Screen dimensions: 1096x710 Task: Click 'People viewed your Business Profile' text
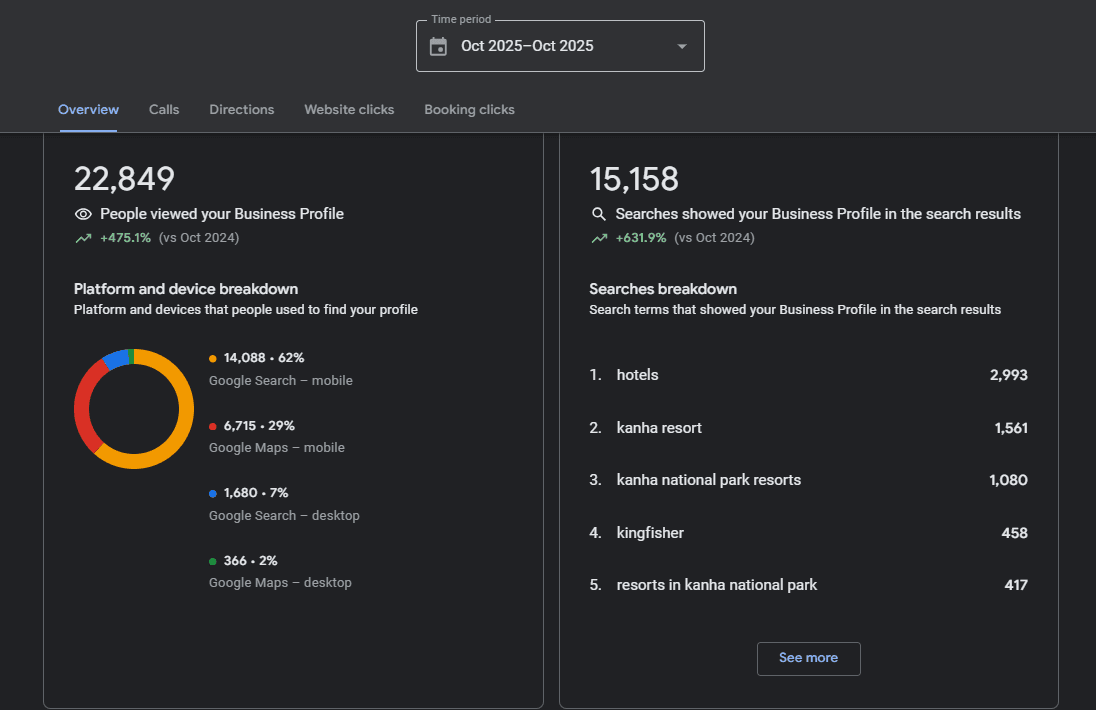pyautogui.click(x=222, y=214)
